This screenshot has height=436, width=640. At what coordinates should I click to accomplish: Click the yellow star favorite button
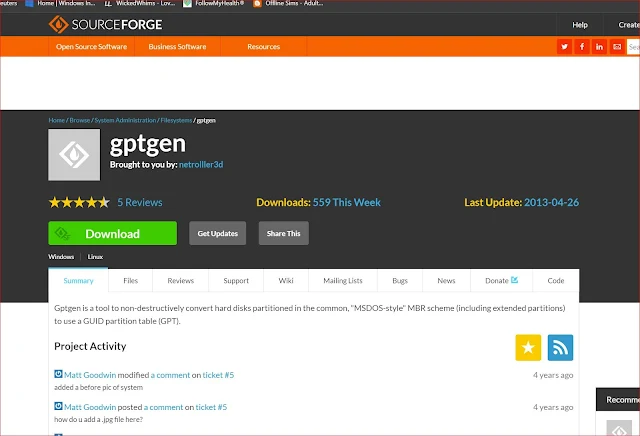click(x=528, y=348)
